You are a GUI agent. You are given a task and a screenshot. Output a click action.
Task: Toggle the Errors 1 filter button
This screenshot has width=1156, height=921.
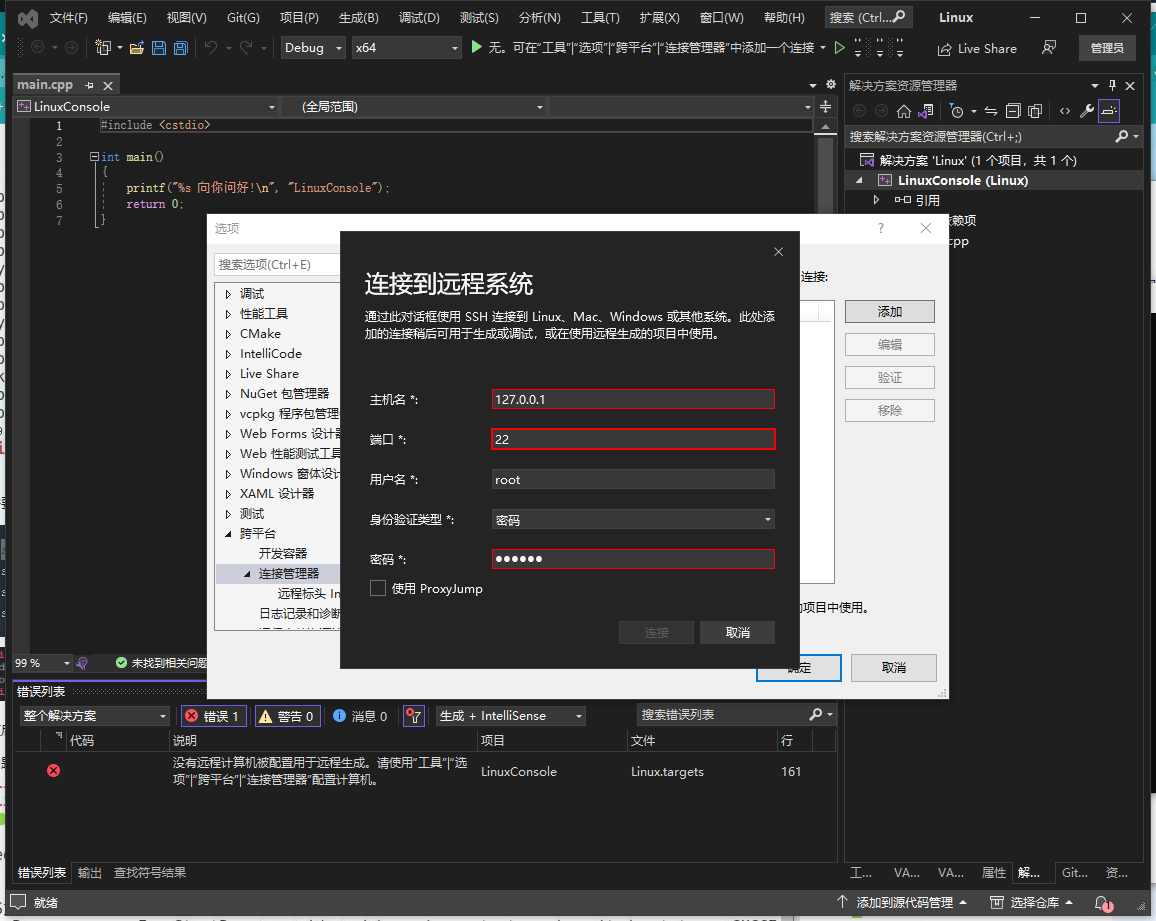point(213,716)
